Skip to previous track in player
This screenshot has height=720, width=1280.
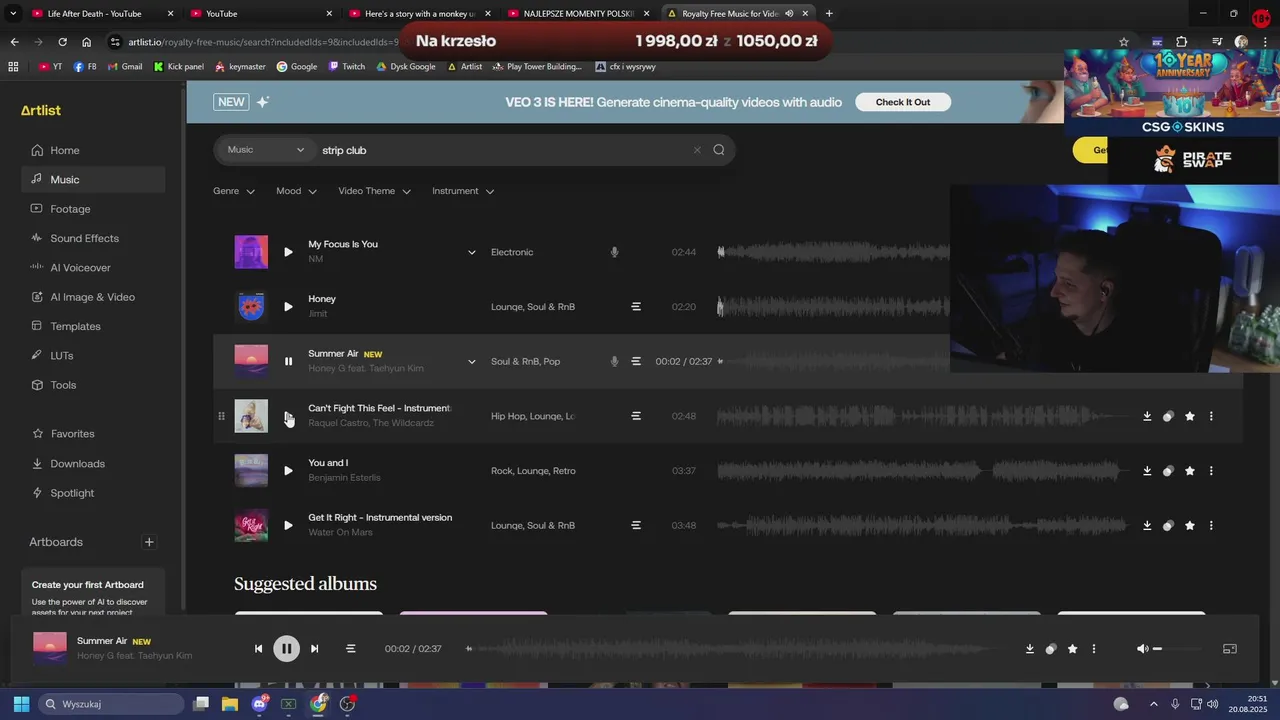(258, 649)
